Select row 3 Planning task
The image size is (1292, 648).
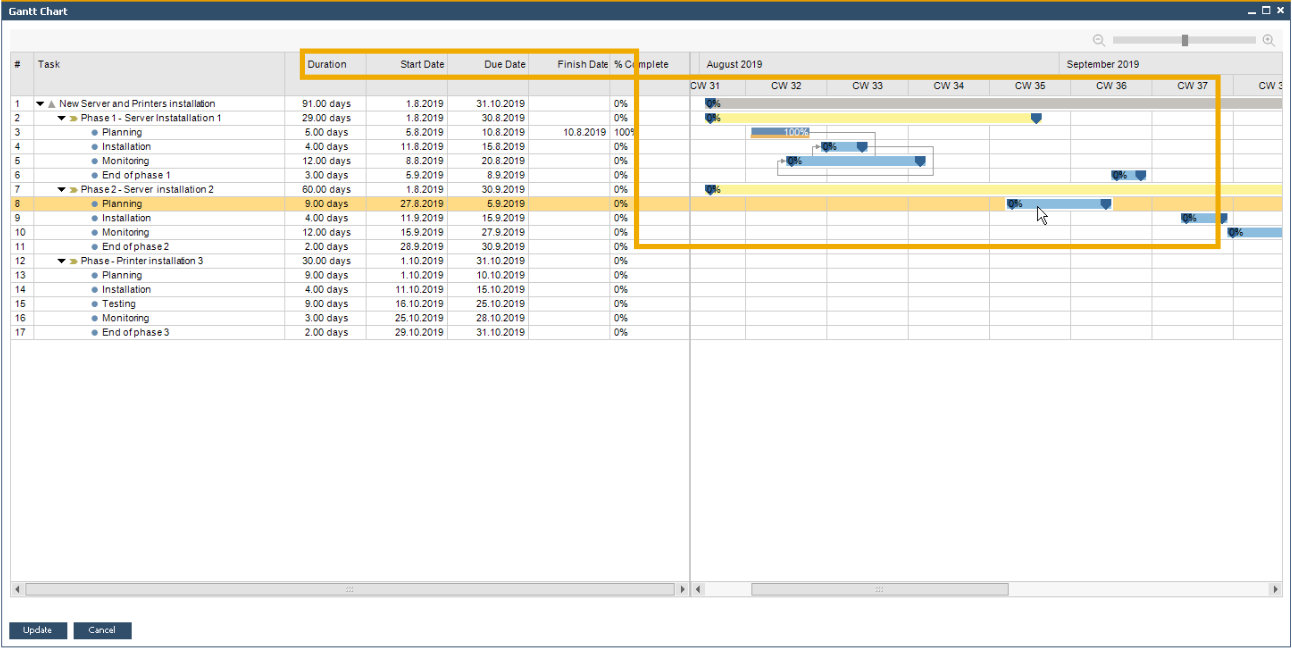[x=350, y=132]
